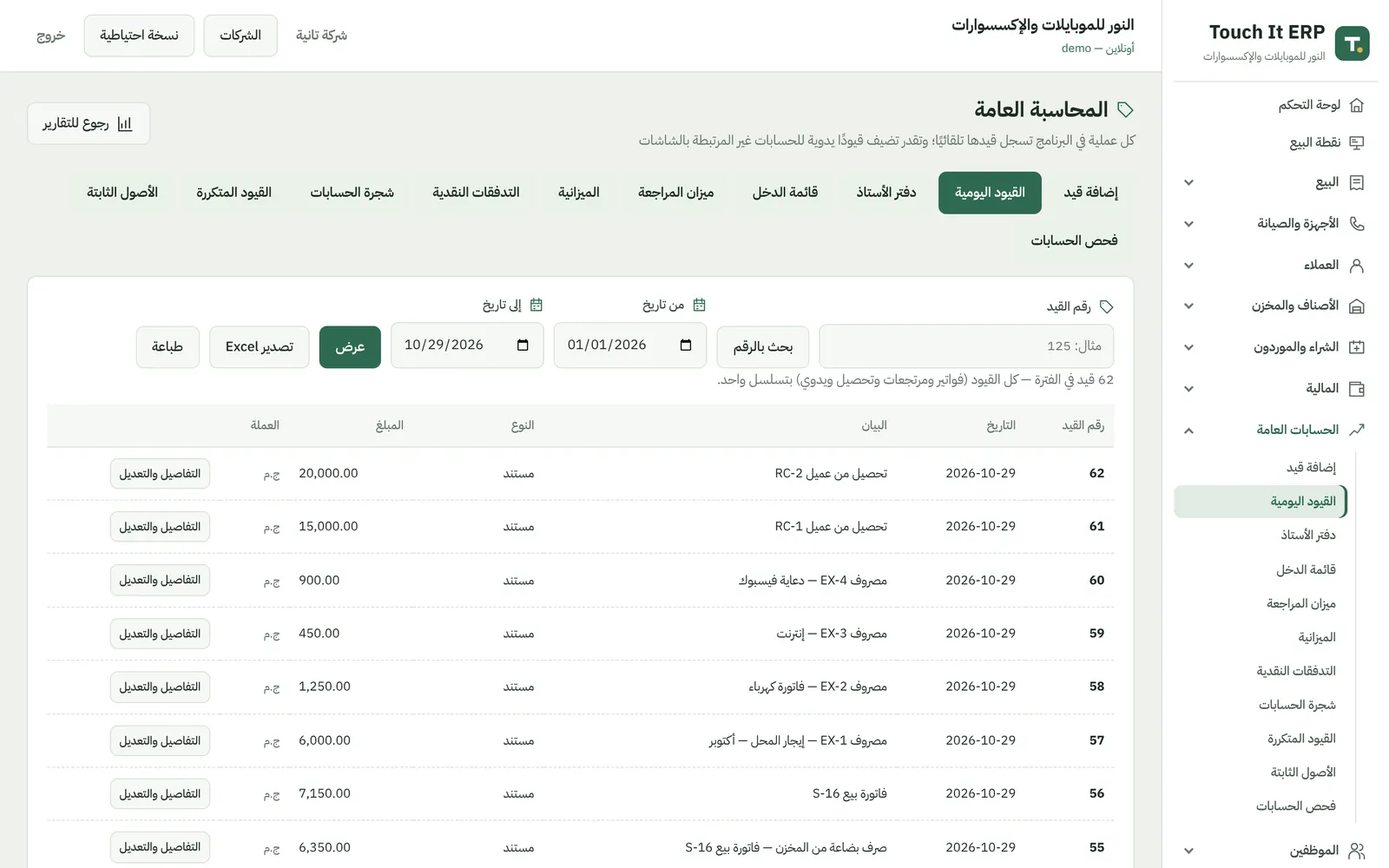Expand the الأصناف والمخزن section chevron
Image resolution: width=1389 pixels, height=868 pixels.
tap(1188, 306)
